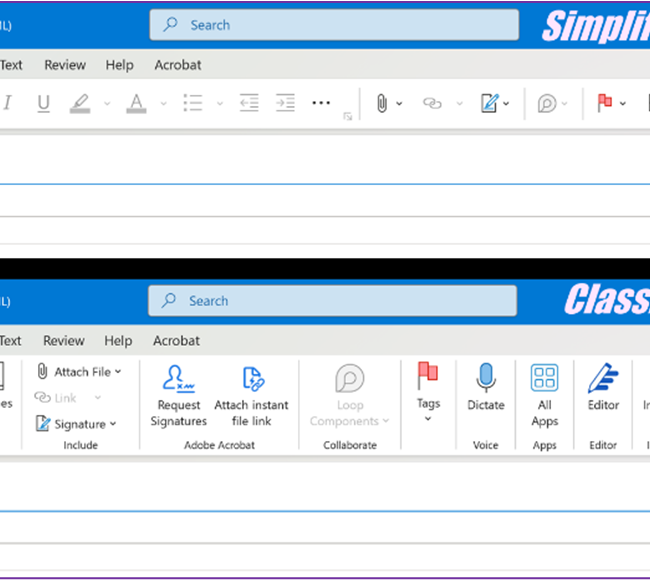Image resolution: width=650 pixels, height=580 pixels.
Task: Click the red flag icon in simplified ribbon
Action: (x=604, y=103)
